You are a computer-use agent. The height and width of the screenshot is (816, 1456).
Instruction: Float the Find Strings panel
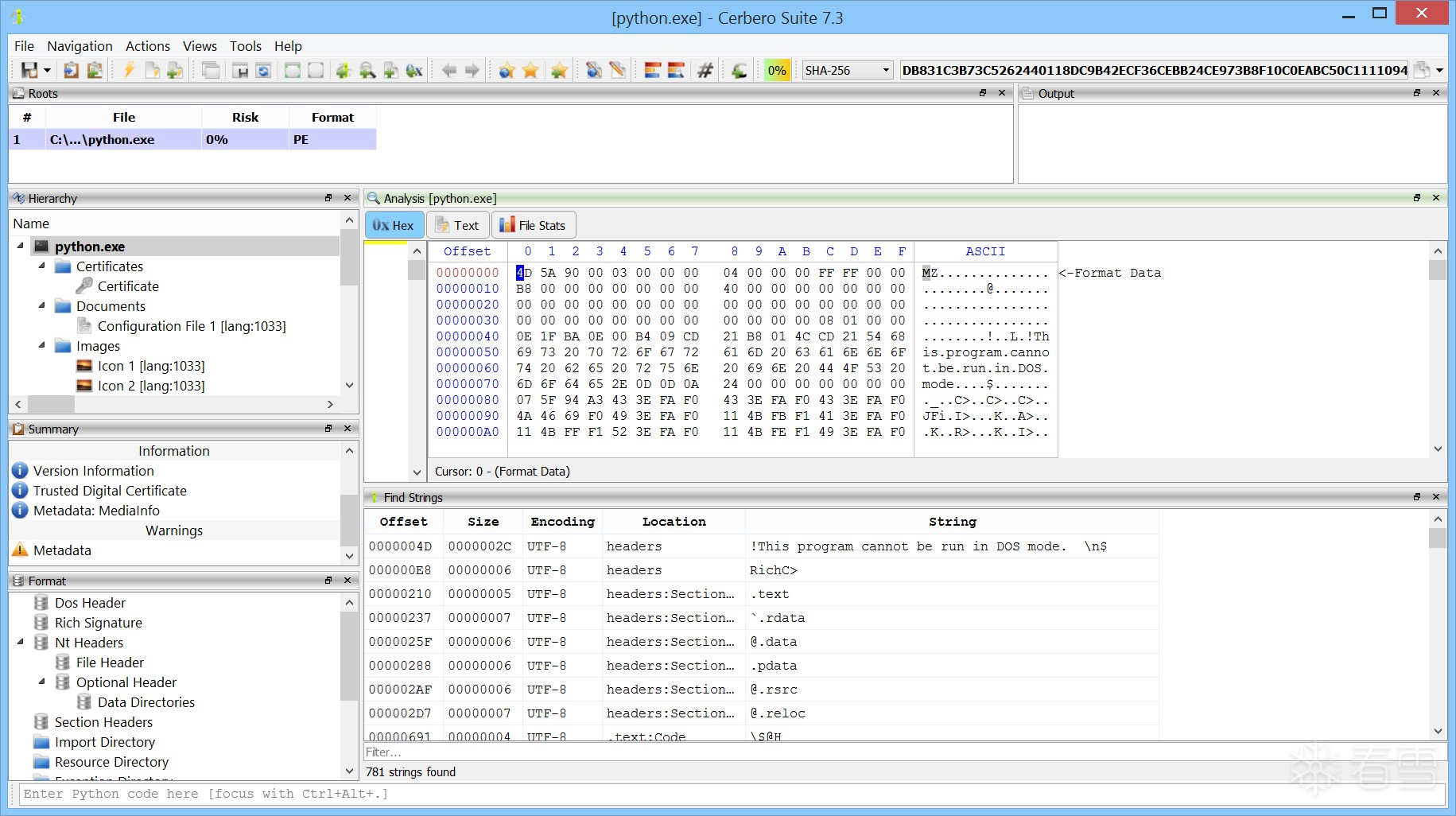click(1417, 497)
